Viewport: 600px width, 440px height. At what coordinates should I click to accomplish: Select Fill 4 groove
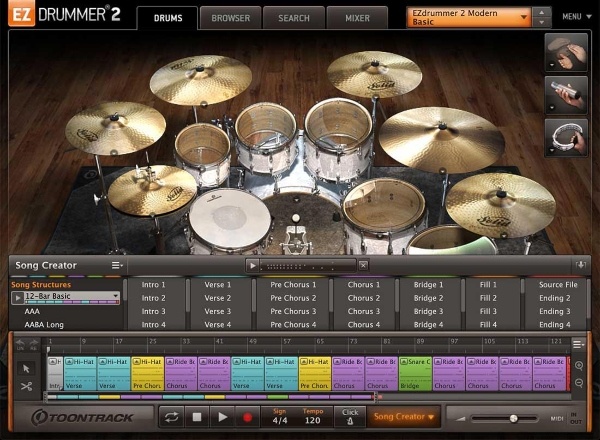(x=488, y=325)
